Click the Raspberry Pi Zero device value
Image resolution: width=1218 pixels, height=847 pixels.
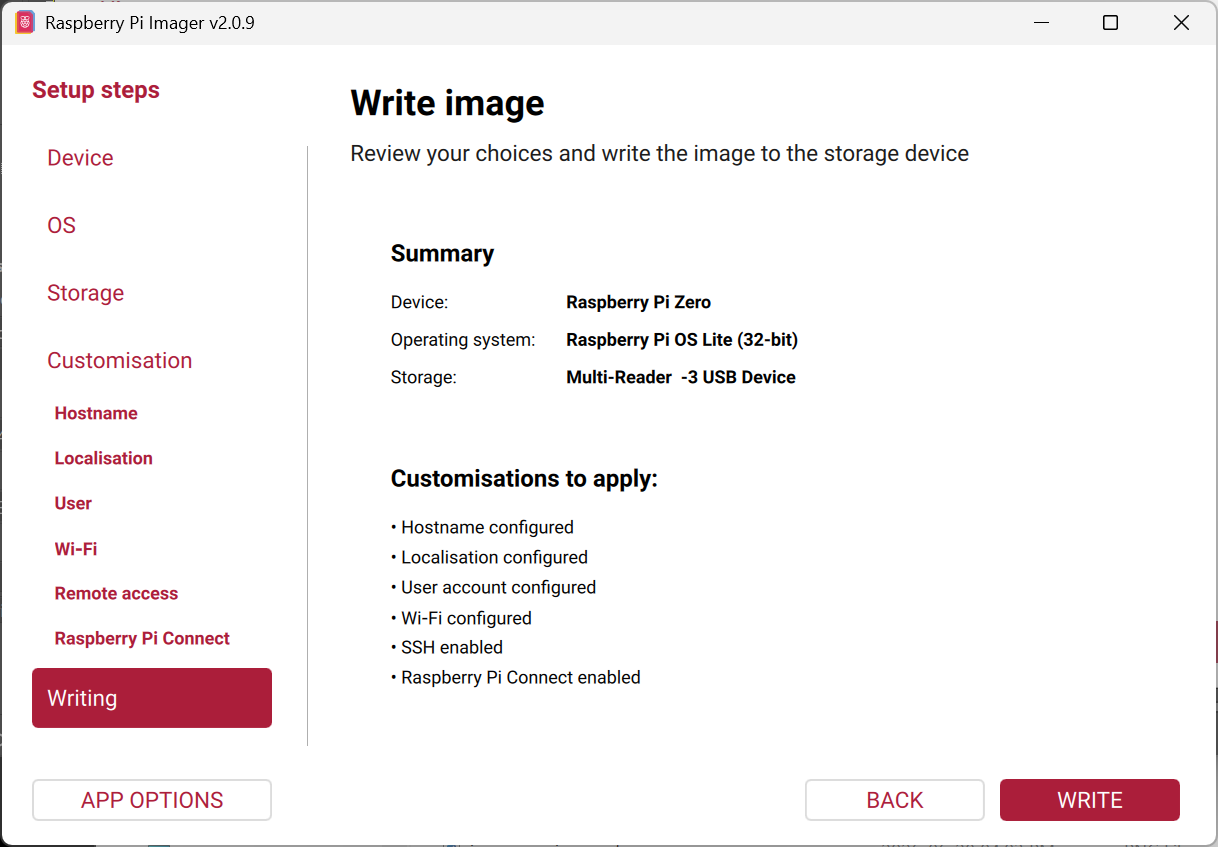coord(639,302)
